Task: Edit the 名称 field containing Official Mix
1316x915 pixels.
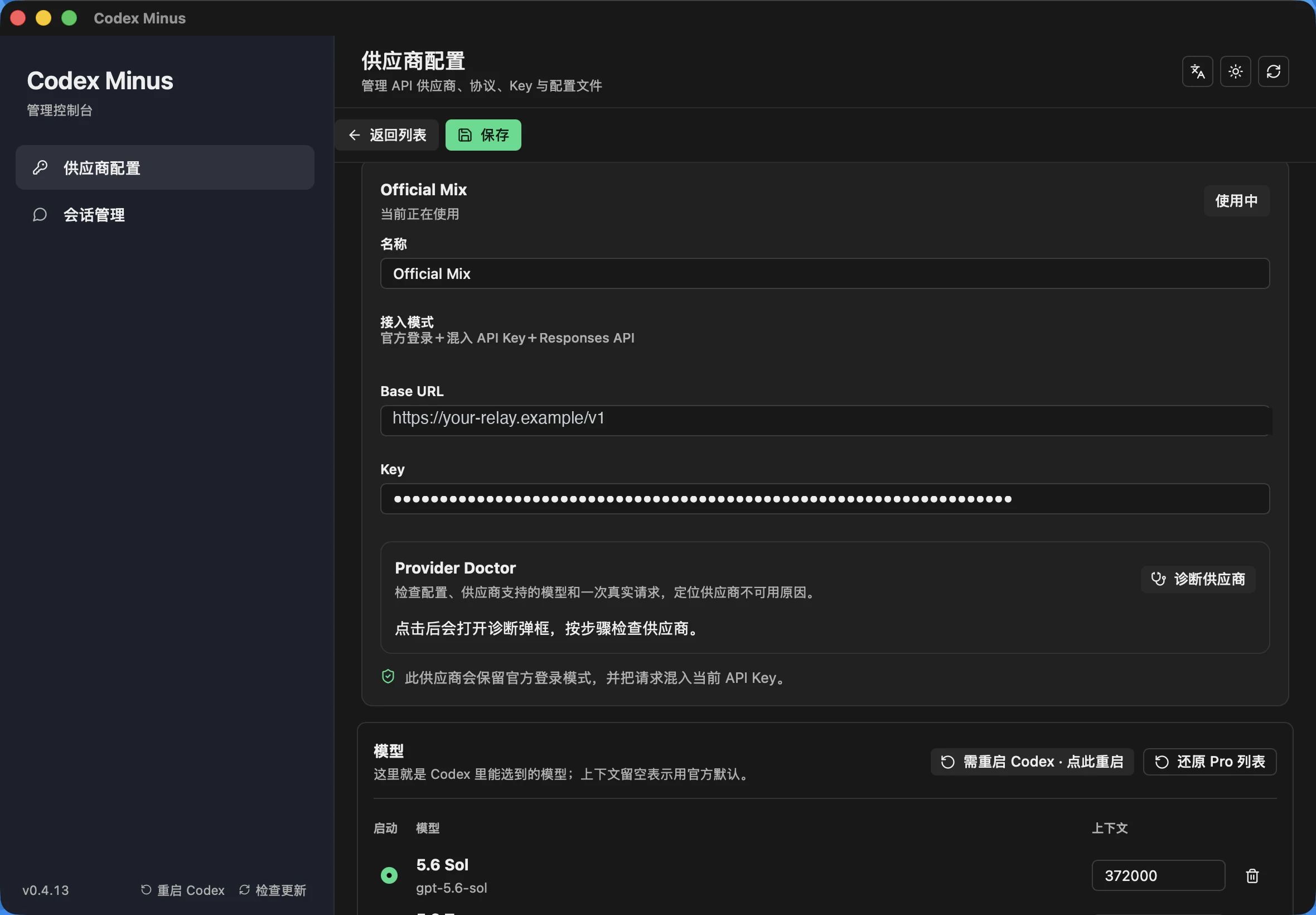Action: click(824, 273)
